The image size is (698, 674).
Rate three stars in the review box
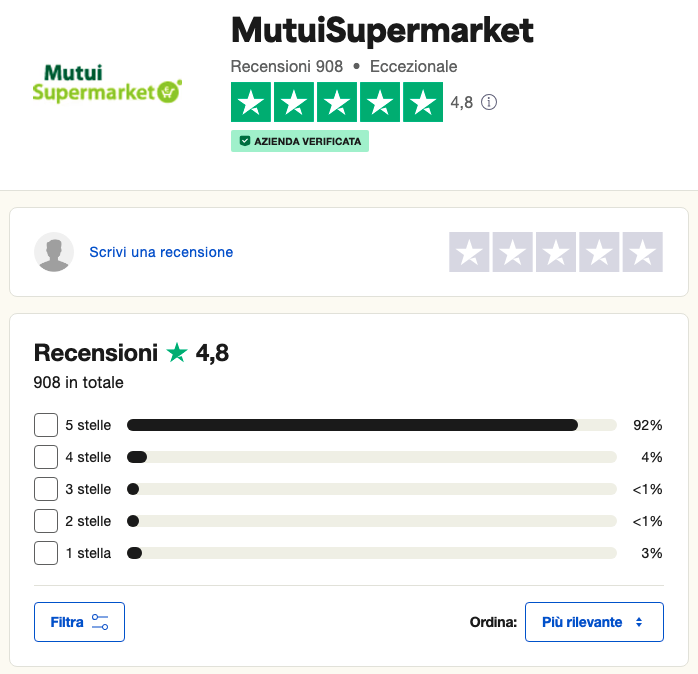pos(556,252)
